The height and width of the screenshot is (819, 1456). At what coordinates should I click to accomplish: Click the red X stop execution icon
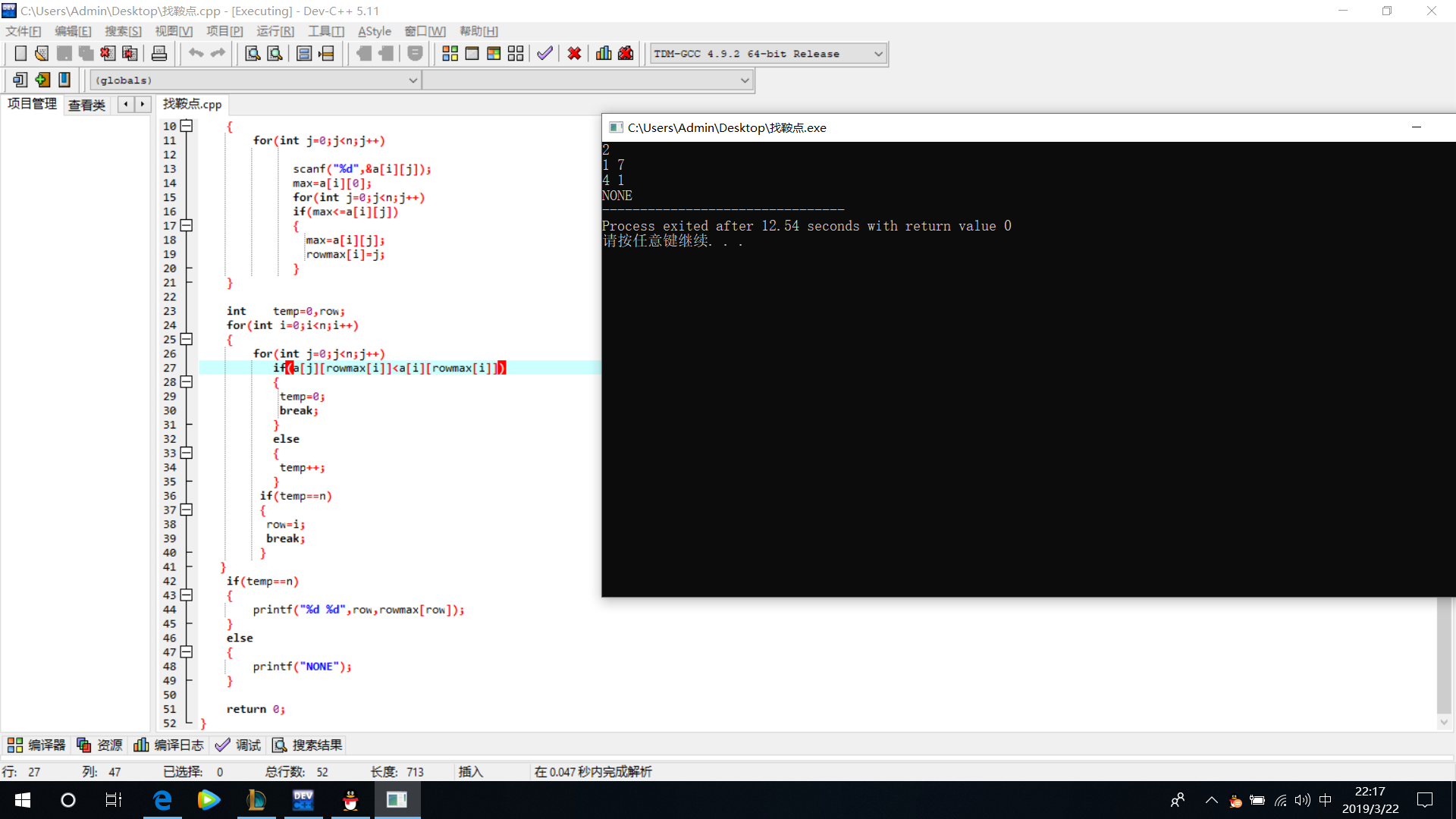(575, 54)
